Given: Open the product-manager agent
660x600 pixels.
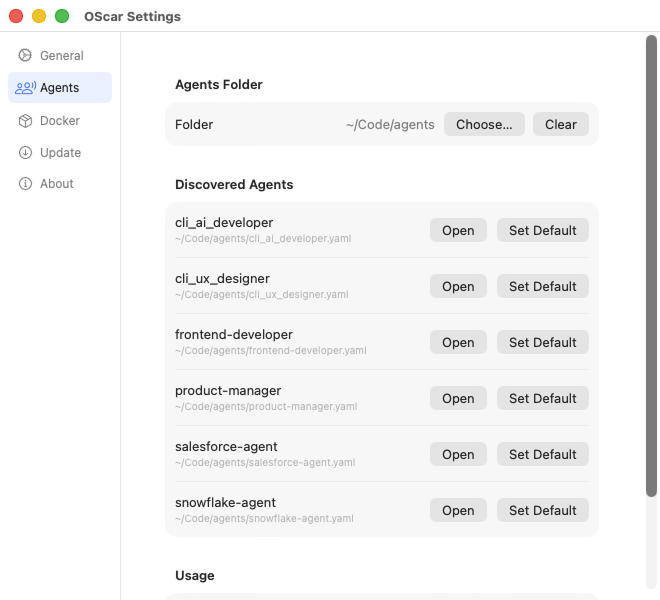Looking at the screenshot, I should click(x=458, y=398).
